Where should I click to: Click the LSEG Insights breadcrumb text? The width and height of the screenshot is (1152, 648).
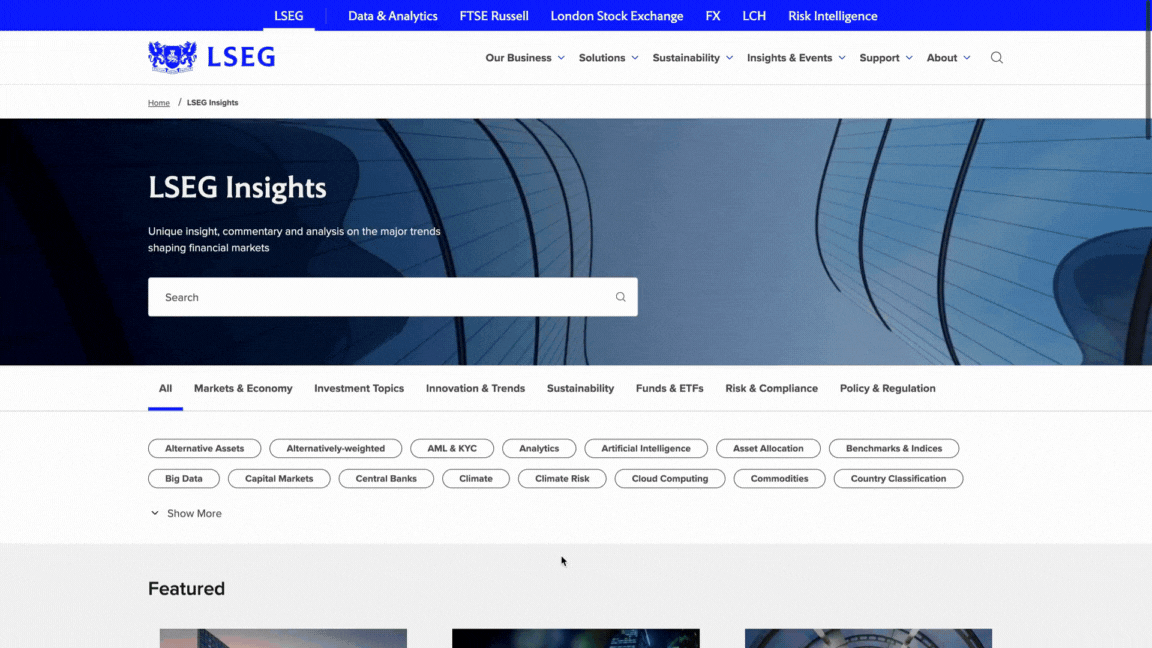click(x=212, y=103)
